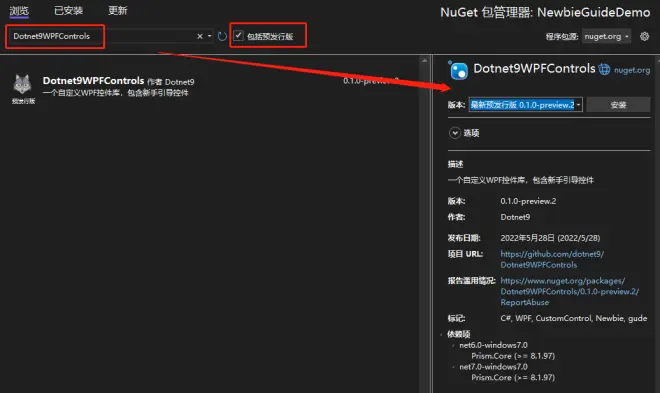Select the wolf package thumbnail in results

(22, 85)
